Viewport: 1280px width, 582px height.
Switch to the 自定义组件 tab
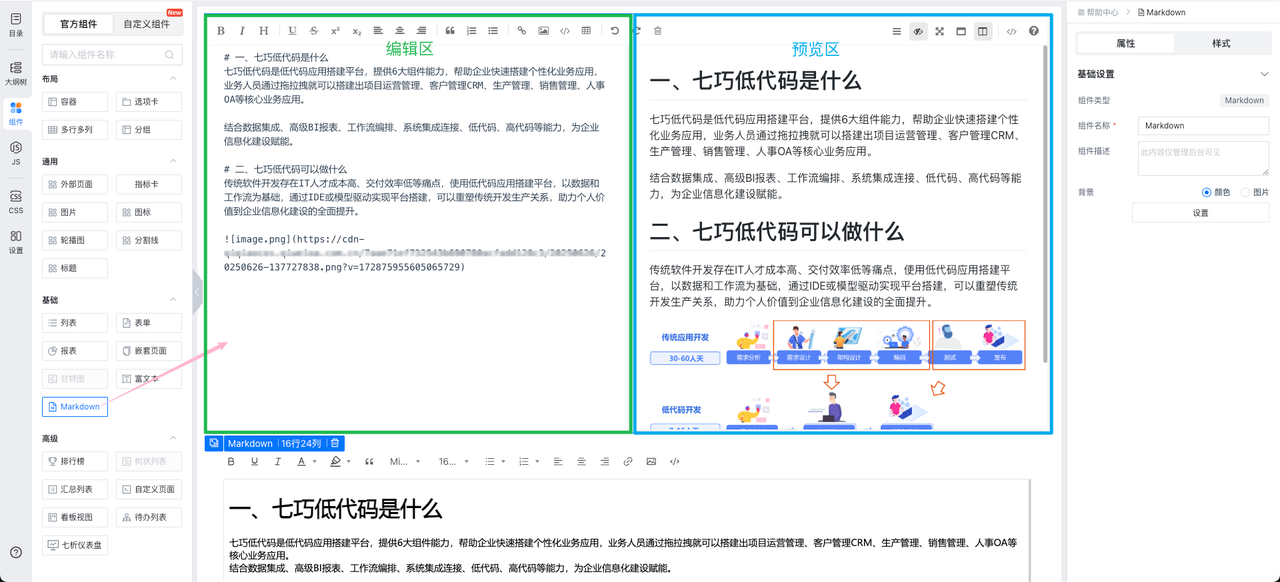click(x=146, y=24)
